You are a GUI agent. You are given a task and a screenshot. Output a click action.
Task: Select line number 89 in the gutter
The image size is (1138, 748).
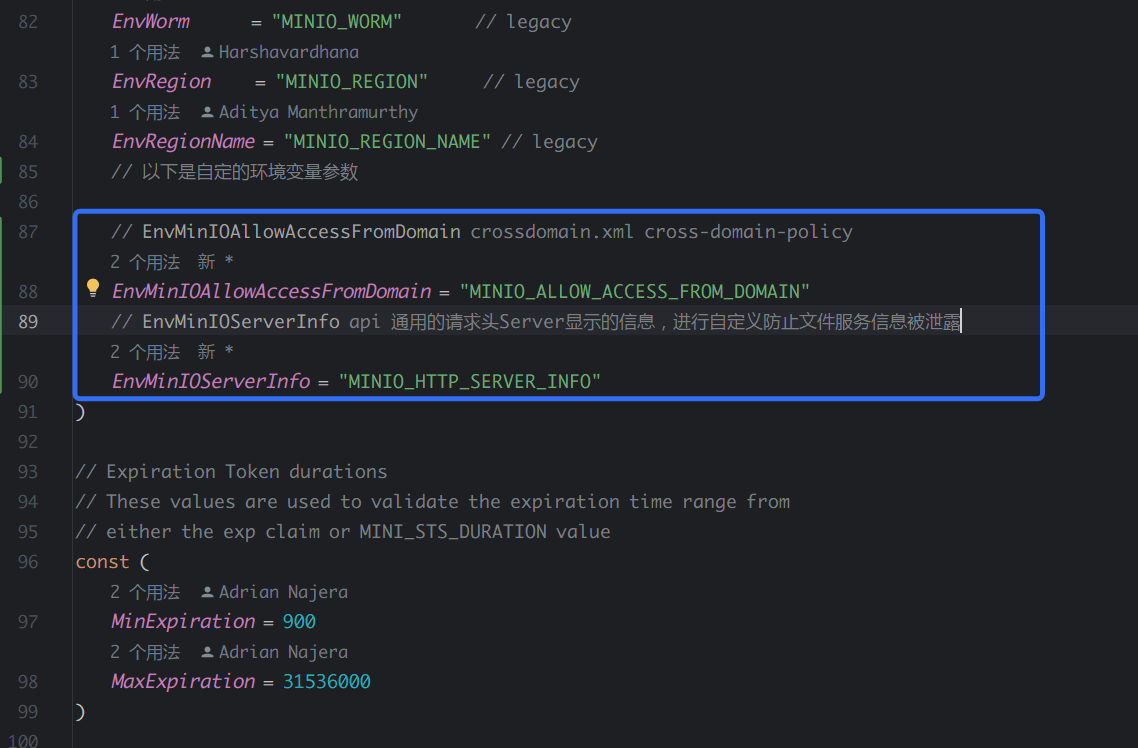coord(28,322)
